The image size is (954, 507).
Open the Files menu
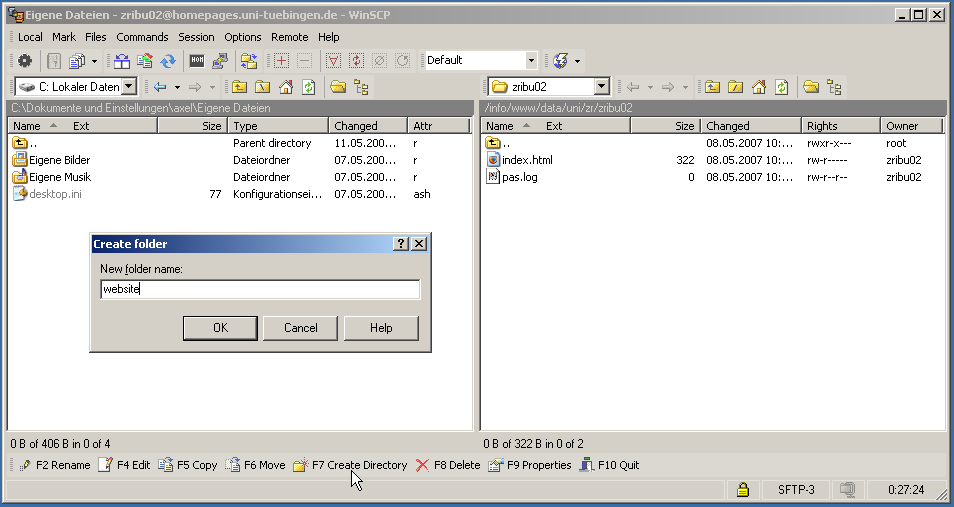click(x=96, y=37)
